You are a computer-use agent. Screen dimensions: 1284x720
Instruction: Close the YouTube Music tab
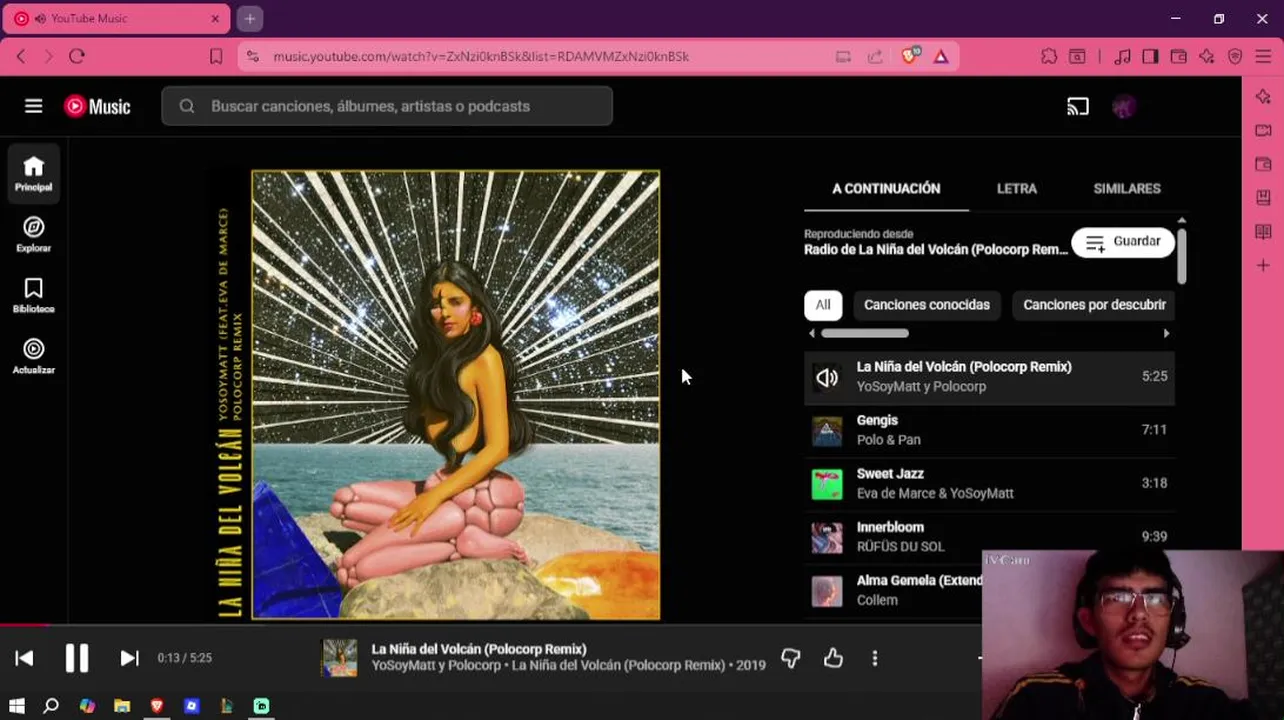pyautogui.click(x=215, y=19)
